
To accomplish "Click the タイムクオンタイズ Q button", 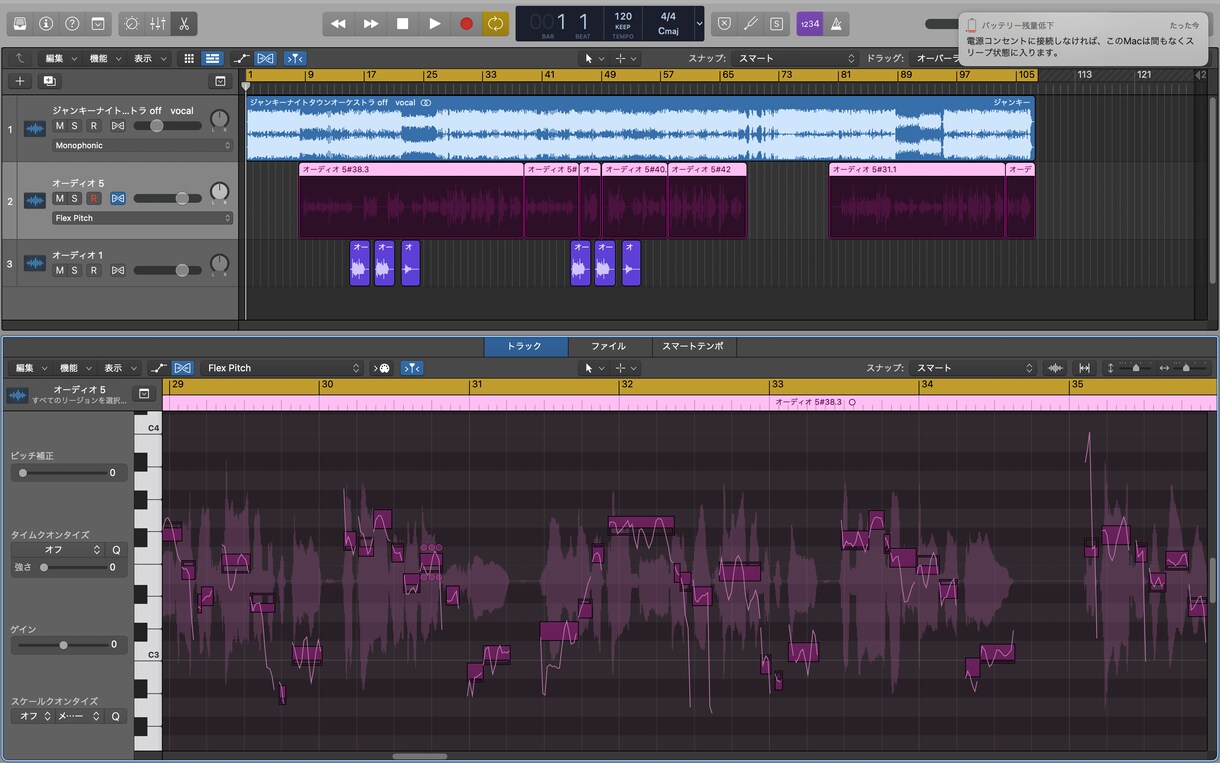I will (x=116, y=550).
